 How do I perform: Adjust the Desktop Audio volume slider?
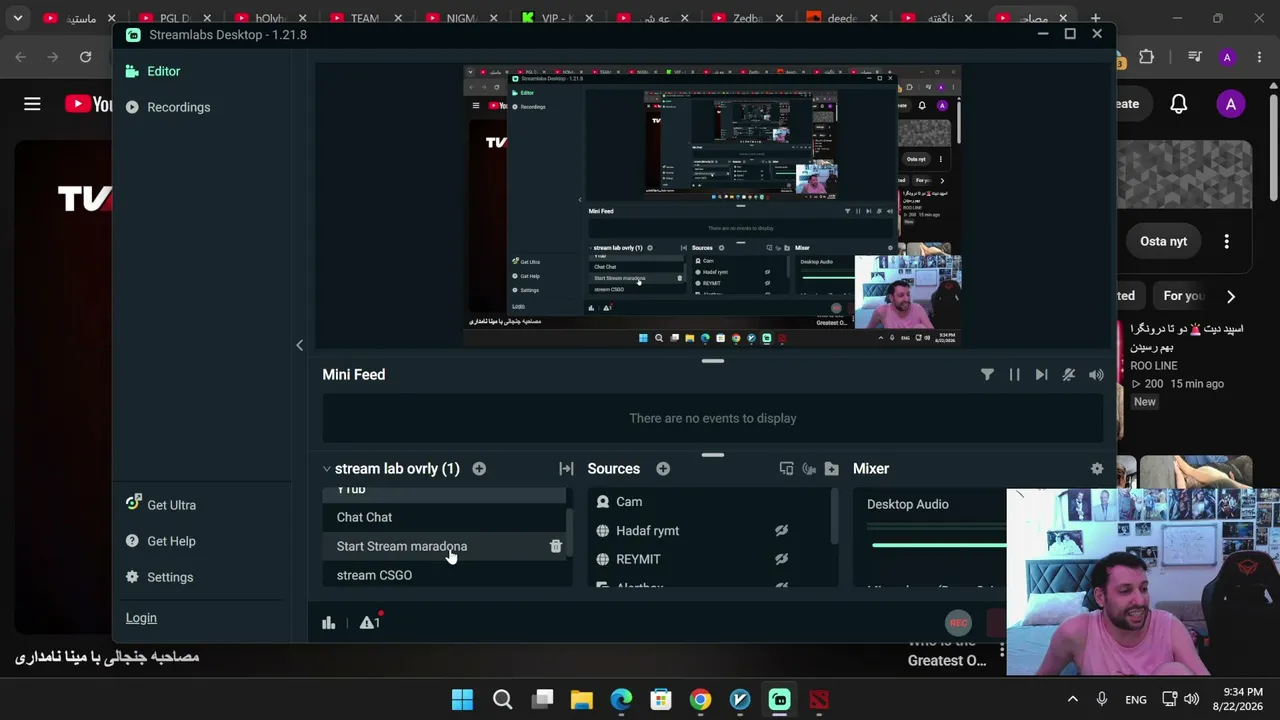click(x=939, y=545)
